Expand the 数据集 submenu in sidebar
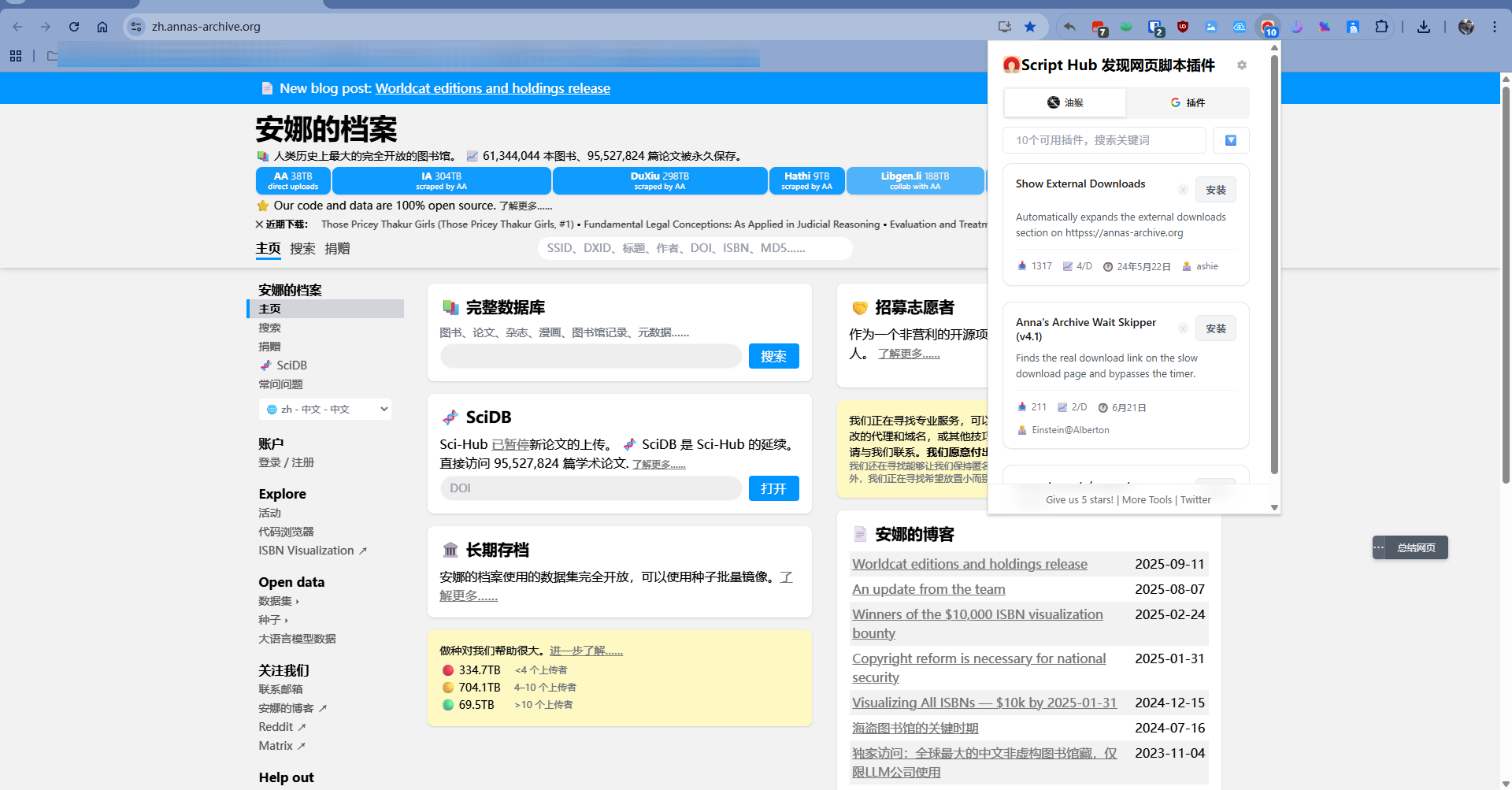This screenshot has width=1512, height=790. [x=279, y=601]
